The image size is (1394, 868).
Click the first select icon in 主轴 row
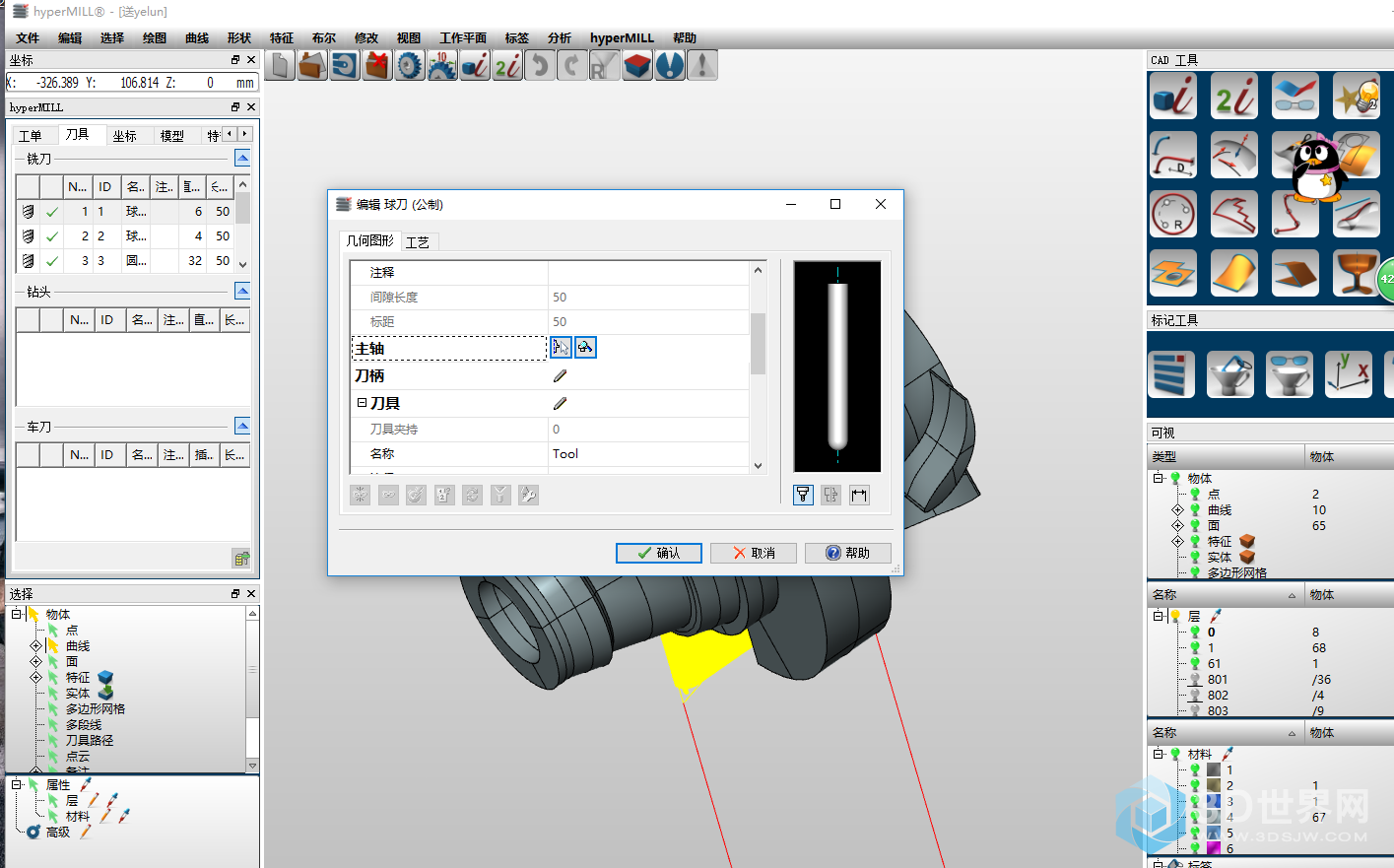(561, 347)
